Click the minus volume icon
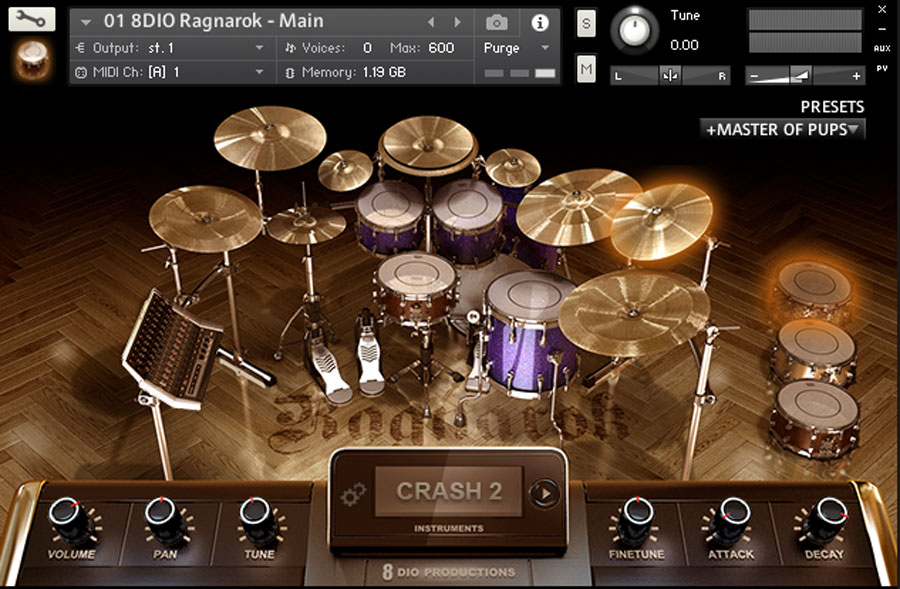Viewport: 900px width, 589px height. [x=754, y=76]
